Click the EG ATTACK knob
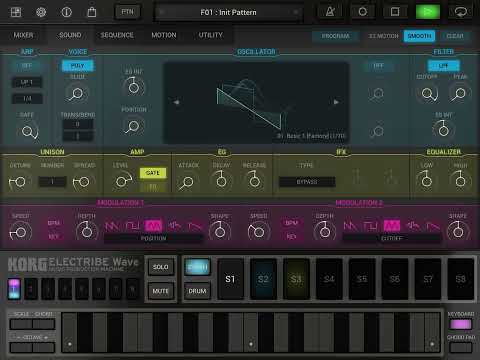Image resolution: width=480 pixels, height=360 pixels. pyautogui.click(x=187, y=182)
